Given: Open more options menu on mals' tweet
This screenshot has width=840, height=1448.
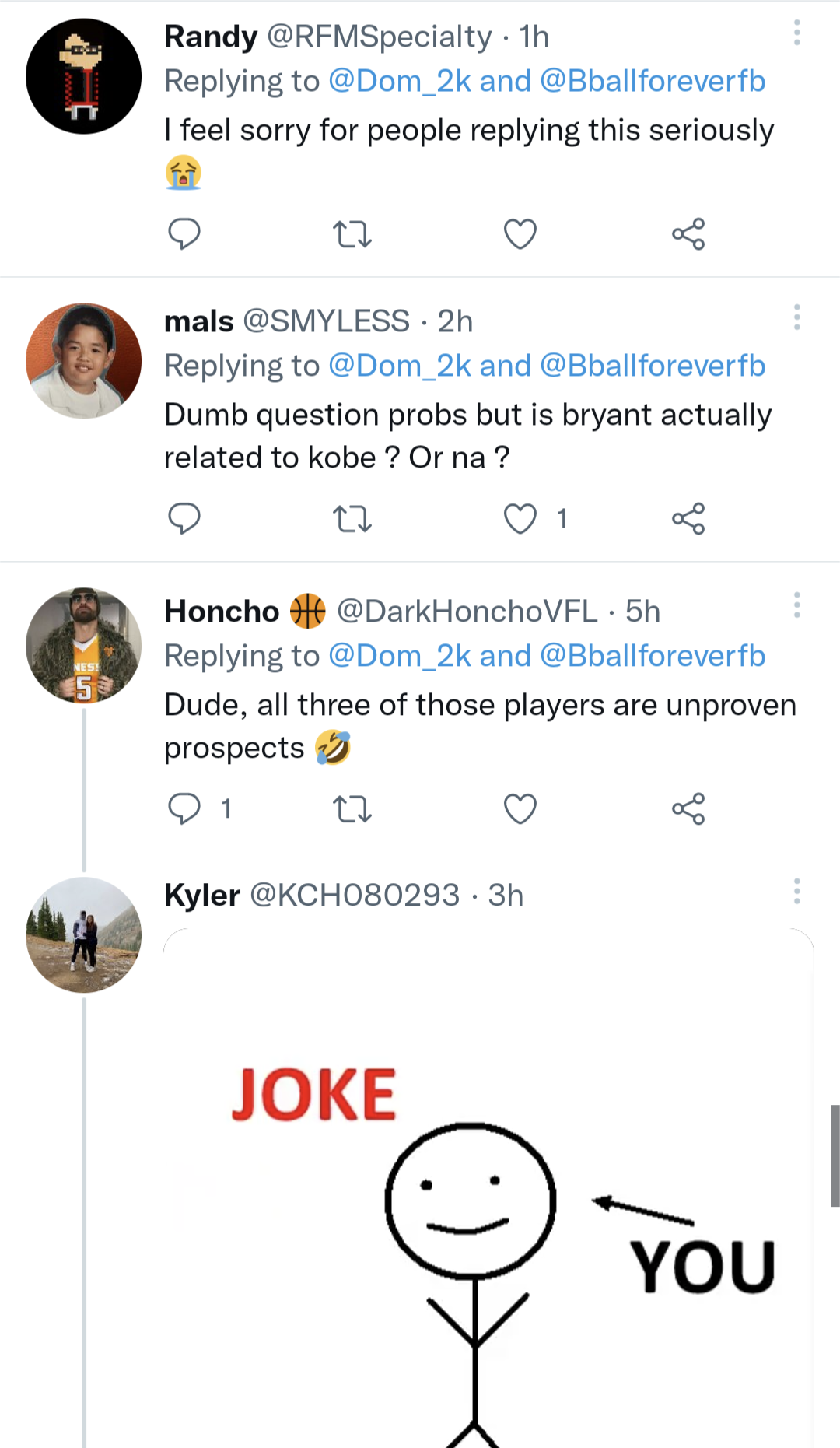Looking at the screenshot, I should point(796,317).
